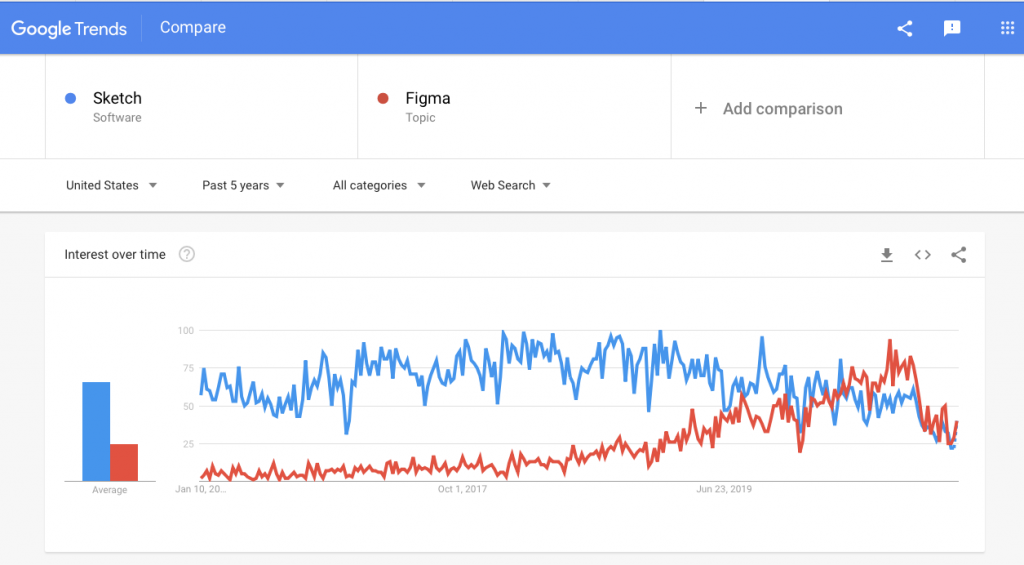Click the red Figma color dot

[x=383, y=98]
